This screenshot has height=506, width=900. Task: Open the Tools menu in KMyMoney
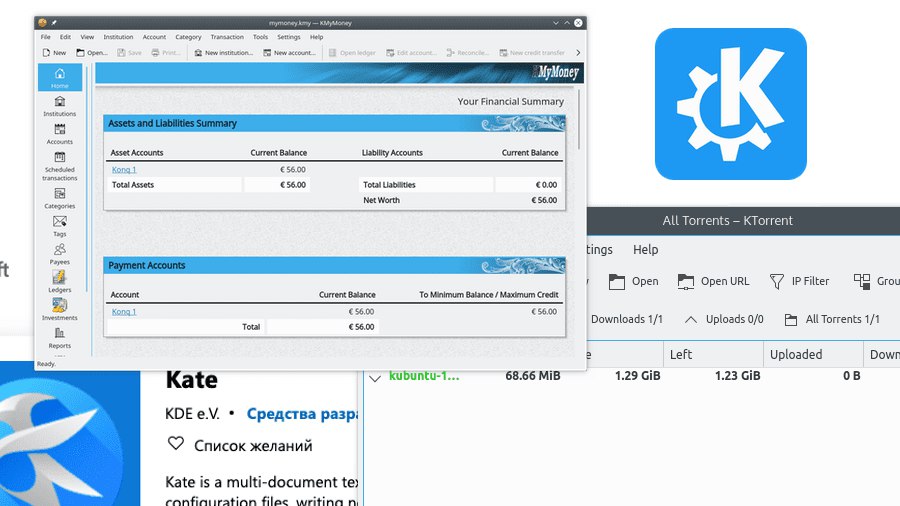[x=261, y=37]
